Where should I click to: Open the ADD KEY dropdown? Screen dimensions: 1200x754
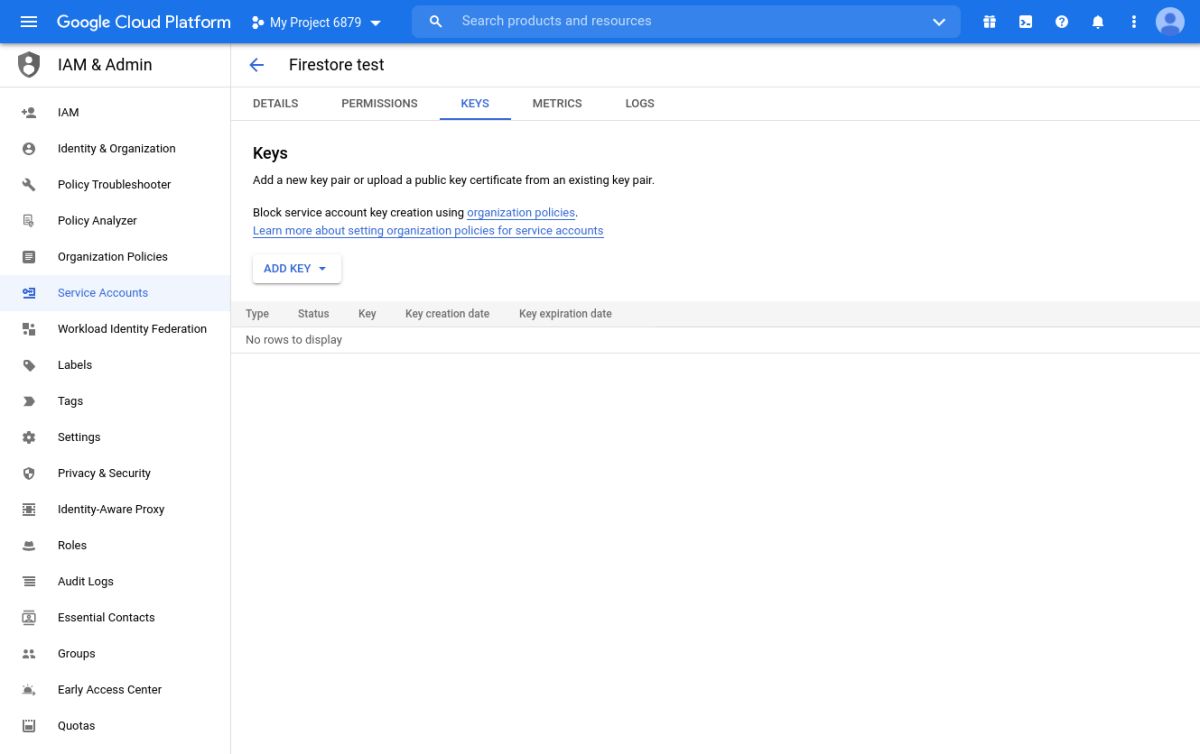pyautogui.click(x=297, y=269)
